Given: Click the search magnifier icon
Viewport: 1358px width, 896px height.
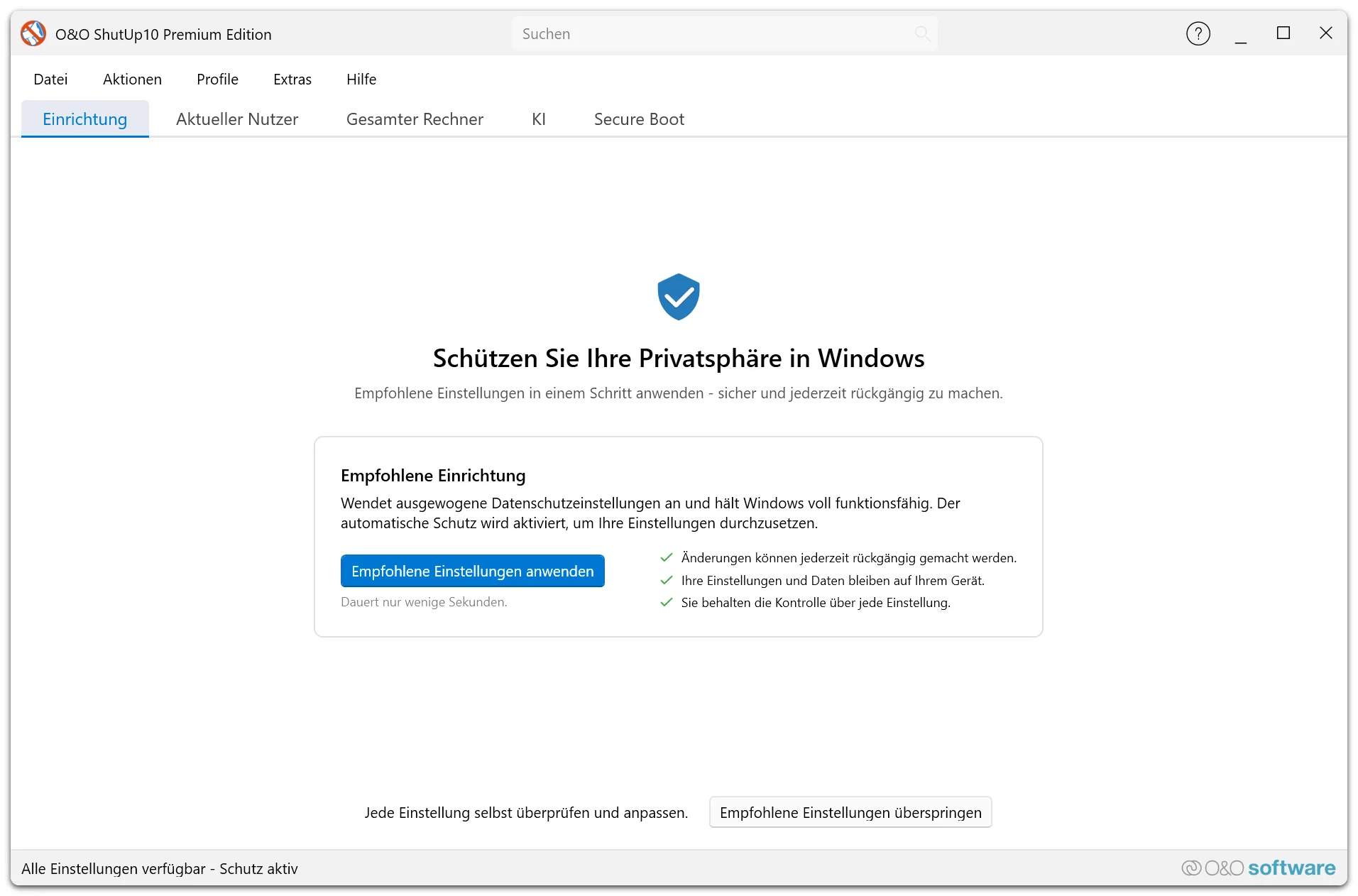Looking at the screenshot, I should pyautogui.click(x=921, y=33).
